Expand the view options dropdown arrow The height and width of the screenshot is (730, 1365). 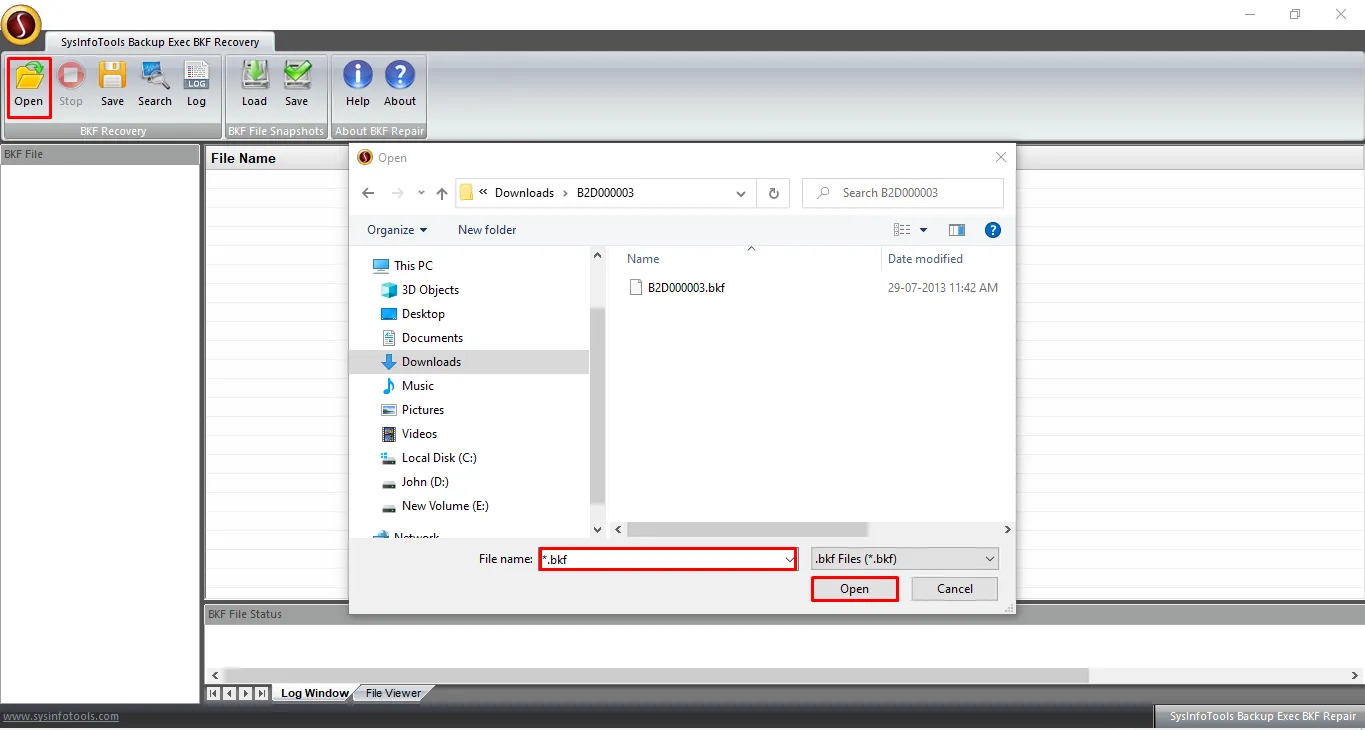click(923, 230)
